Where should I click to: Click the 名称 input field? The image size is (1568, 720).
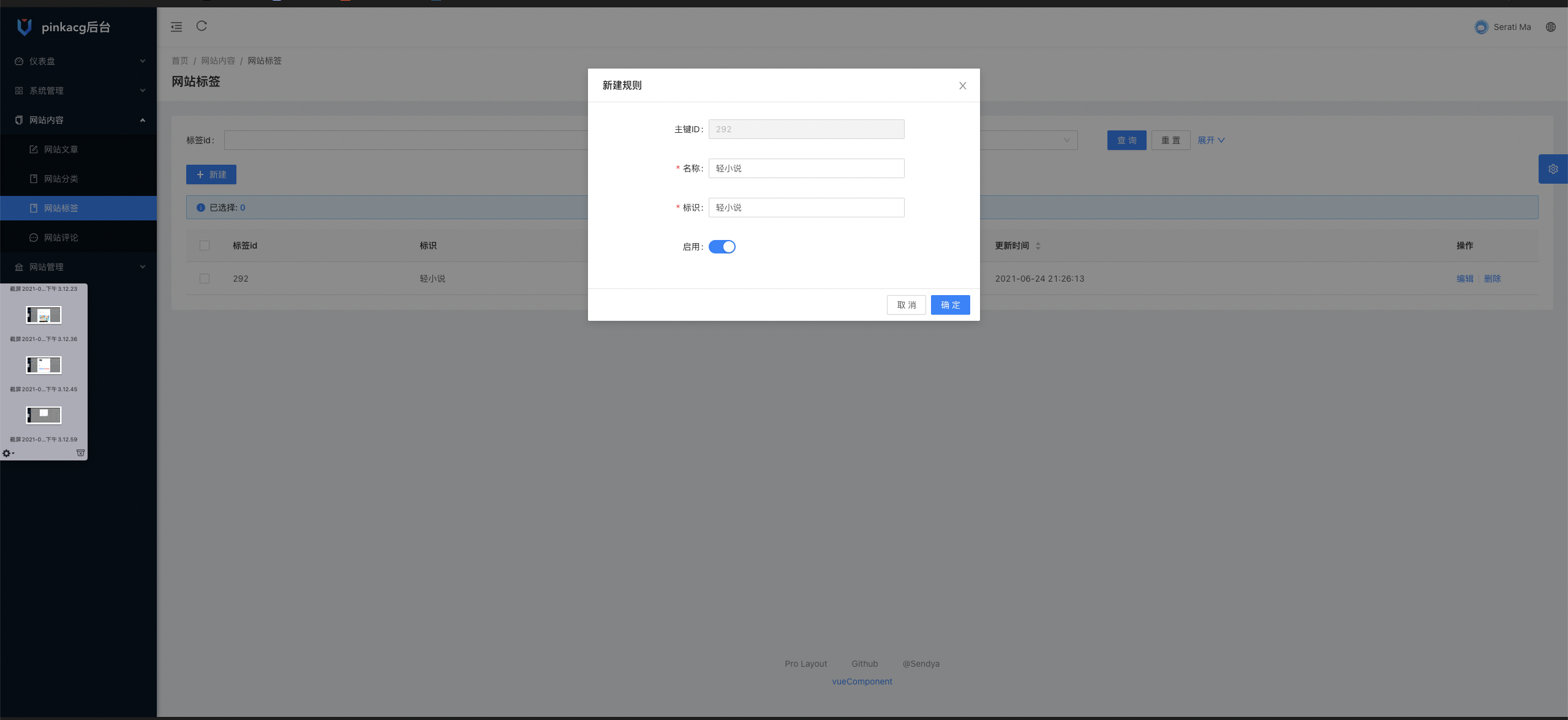coord(806,168)
